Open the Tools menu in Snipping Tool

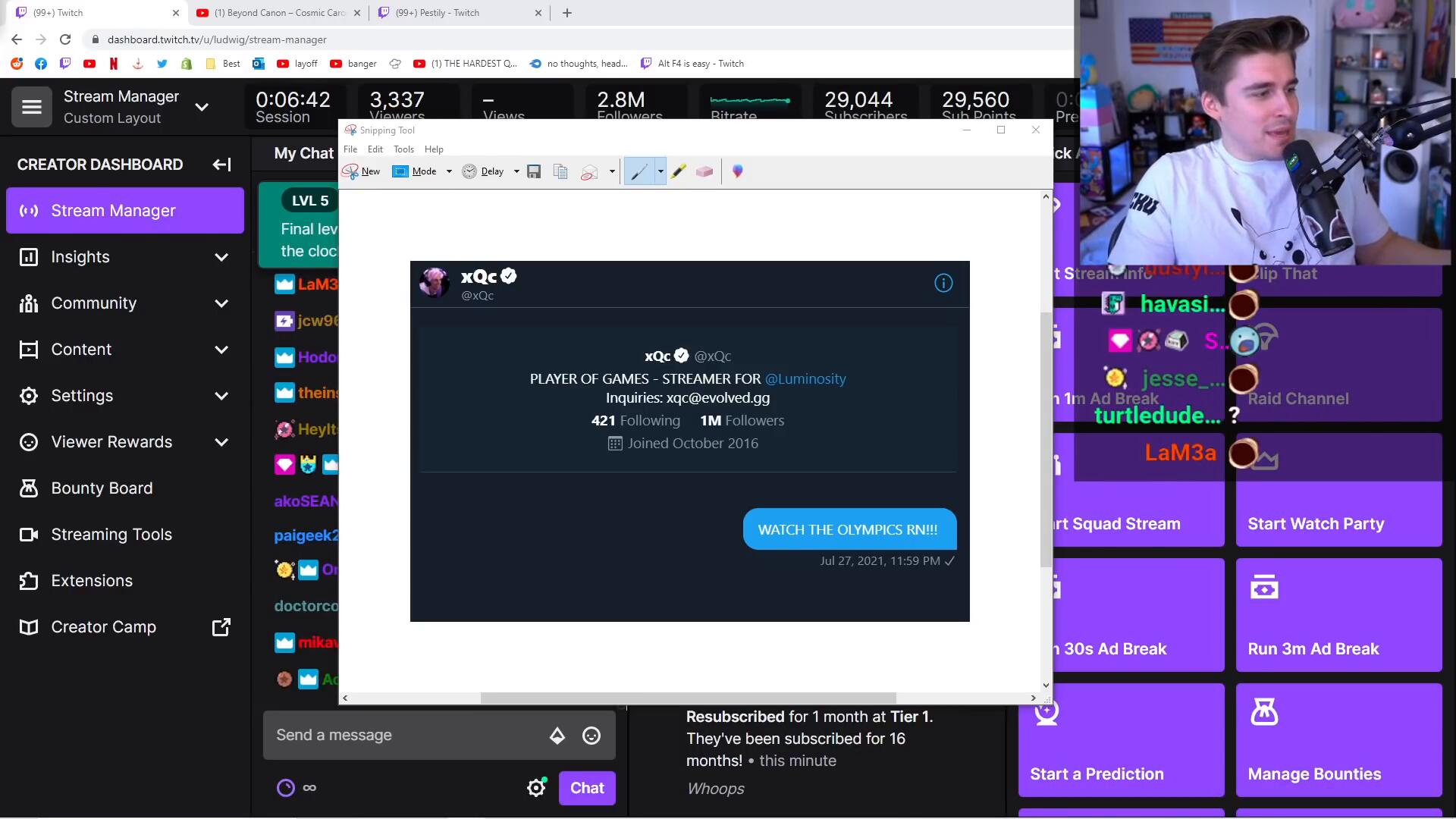pos(403,149)
